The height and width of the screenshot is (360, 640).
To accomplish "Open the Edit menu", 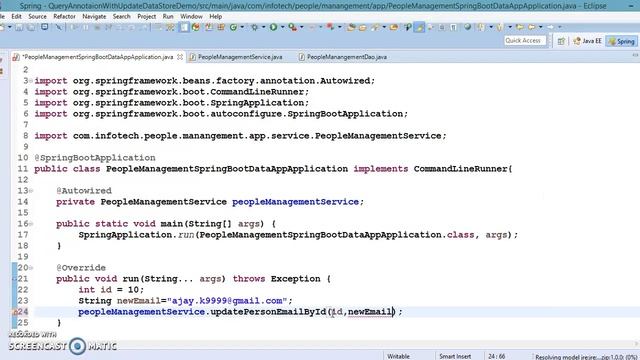I will pos(16,17).
